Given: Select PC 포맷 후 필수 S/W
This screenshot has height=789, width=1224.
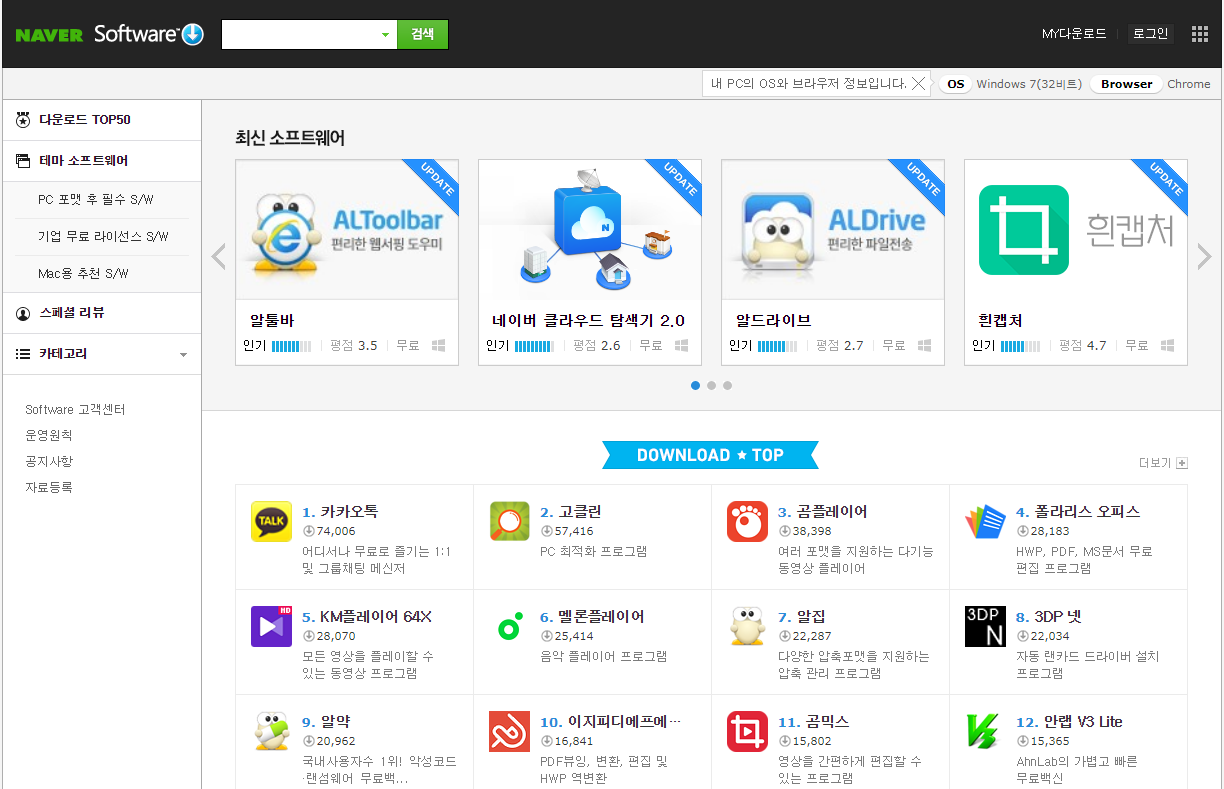Looking at the screenshot, I should (96, 200).
